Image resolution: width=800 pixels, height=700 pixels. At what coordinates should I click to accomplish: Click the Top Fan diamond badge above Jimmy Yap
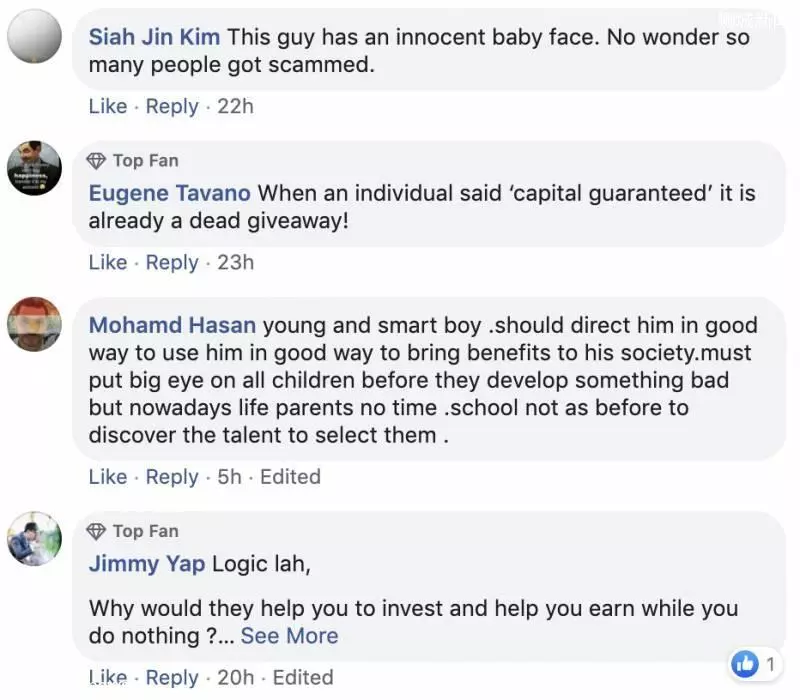(x=96, y=531)
